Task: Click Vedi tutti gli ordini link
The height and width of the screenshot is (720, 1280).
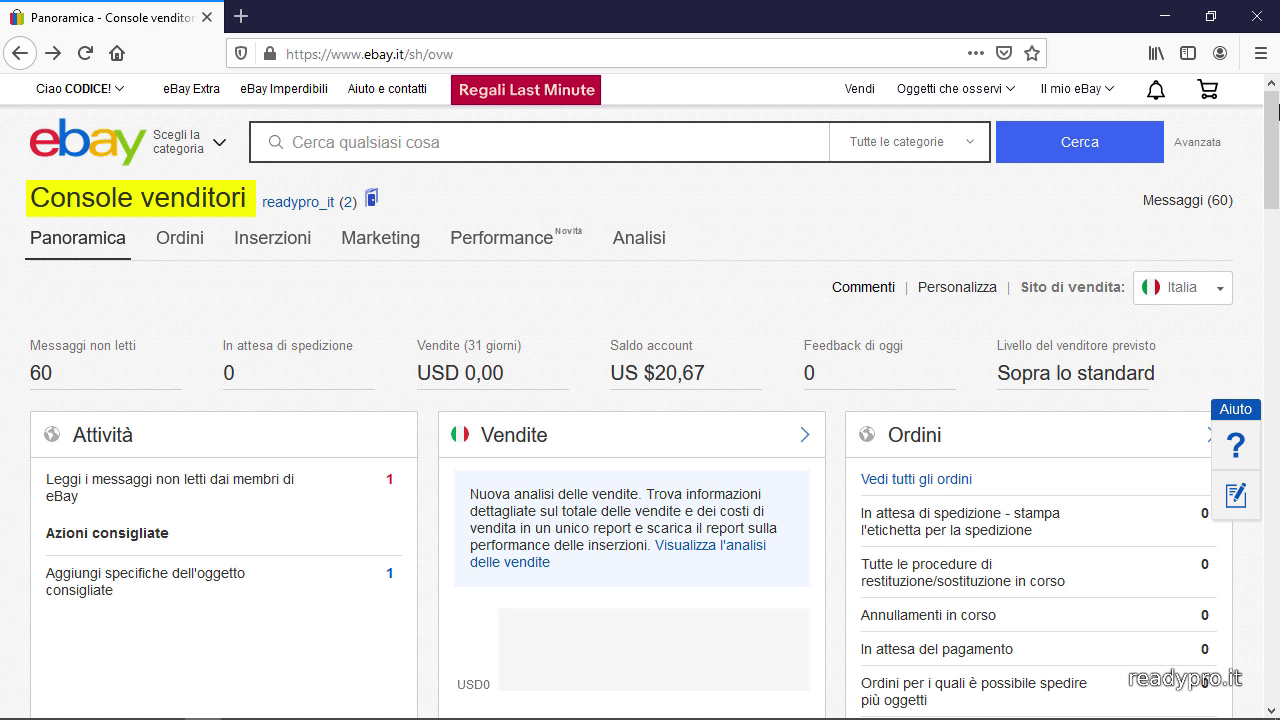Action: click(916, 479)
